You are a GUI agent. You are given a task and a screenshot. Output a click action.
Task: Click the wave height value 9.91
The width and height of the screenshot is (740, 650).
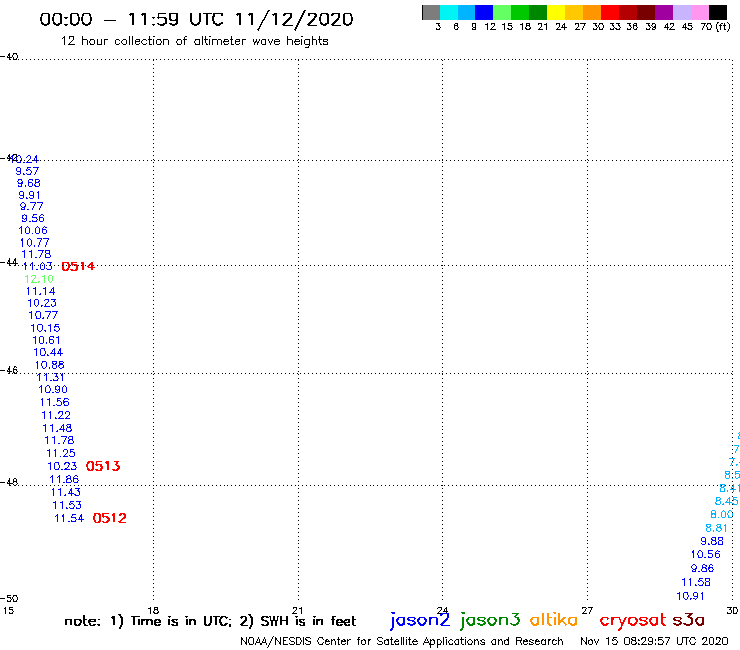(29, 195)
